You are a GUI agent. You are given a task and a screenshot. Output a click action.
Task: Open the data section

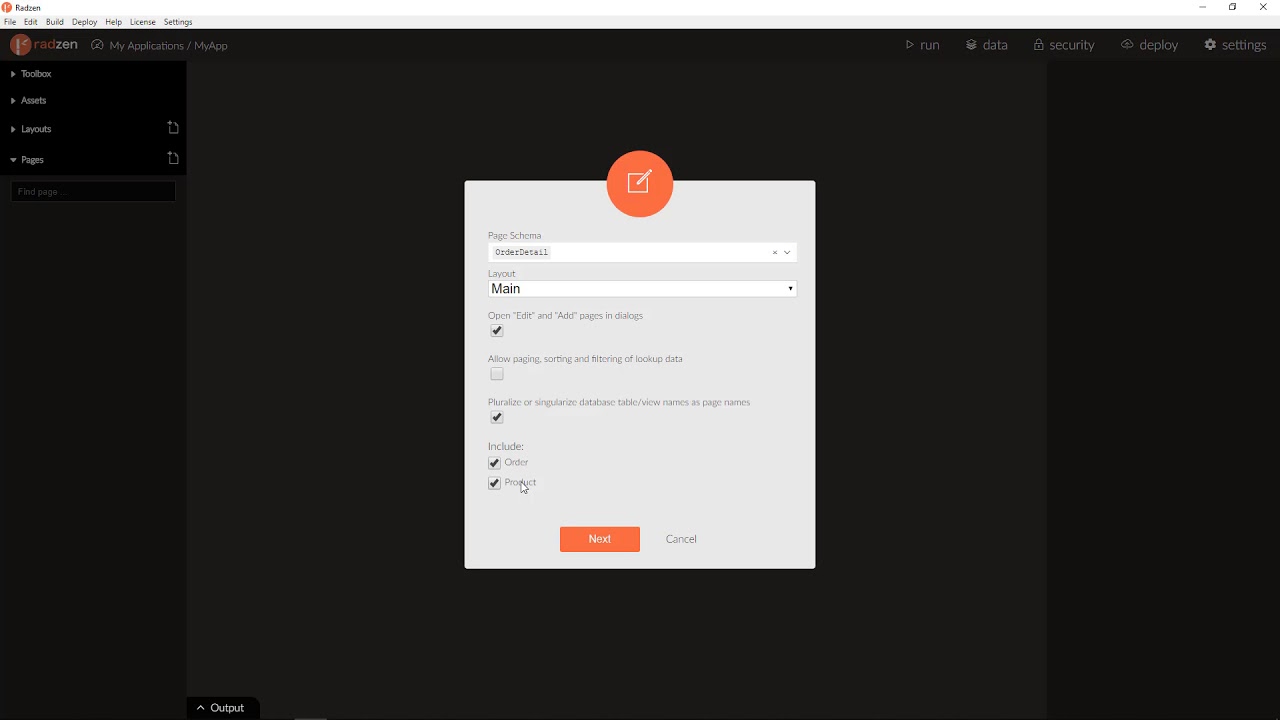pos(987,45)
